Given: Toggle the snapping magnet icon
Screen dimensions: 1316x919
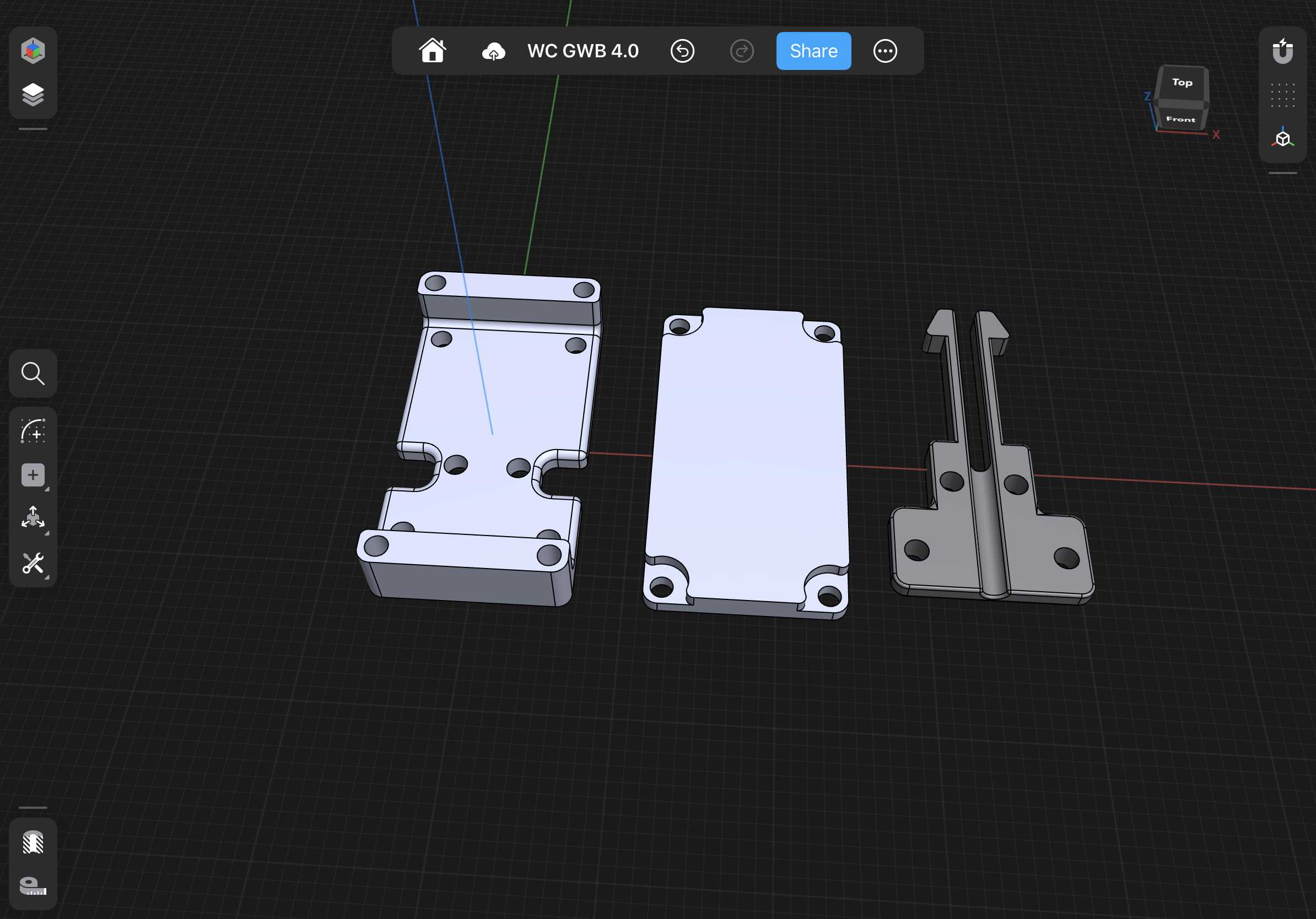Looking at the screenshot, I should (x=1282, y=51).
